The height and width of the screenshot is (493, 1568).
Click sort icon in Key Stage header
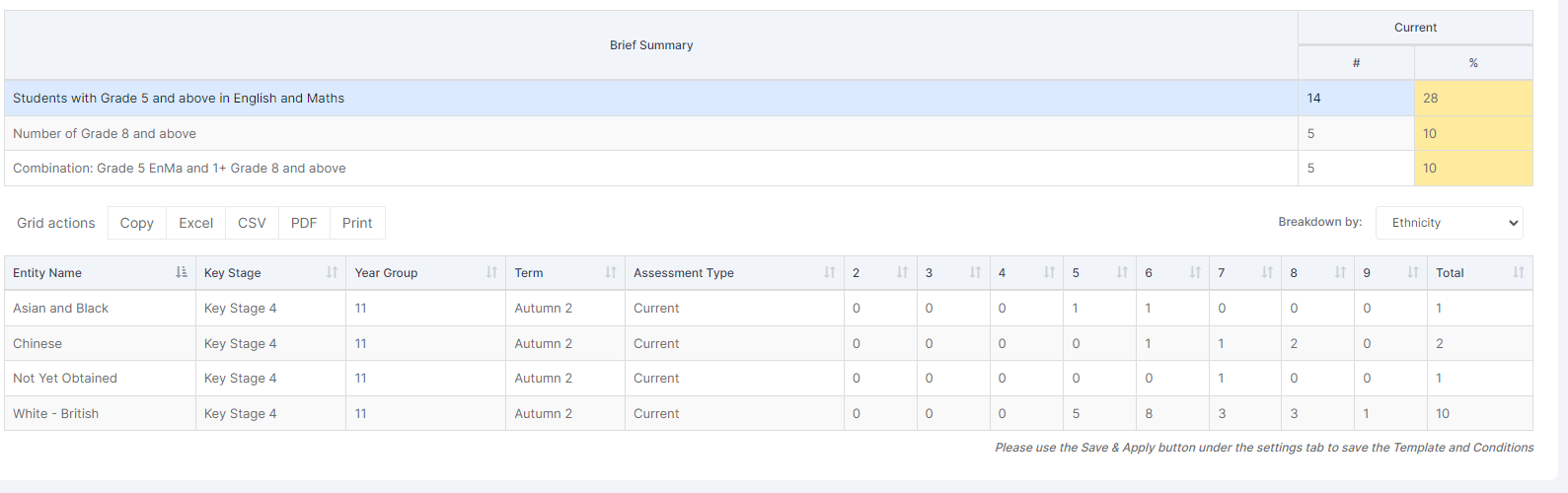pos(333,272)
